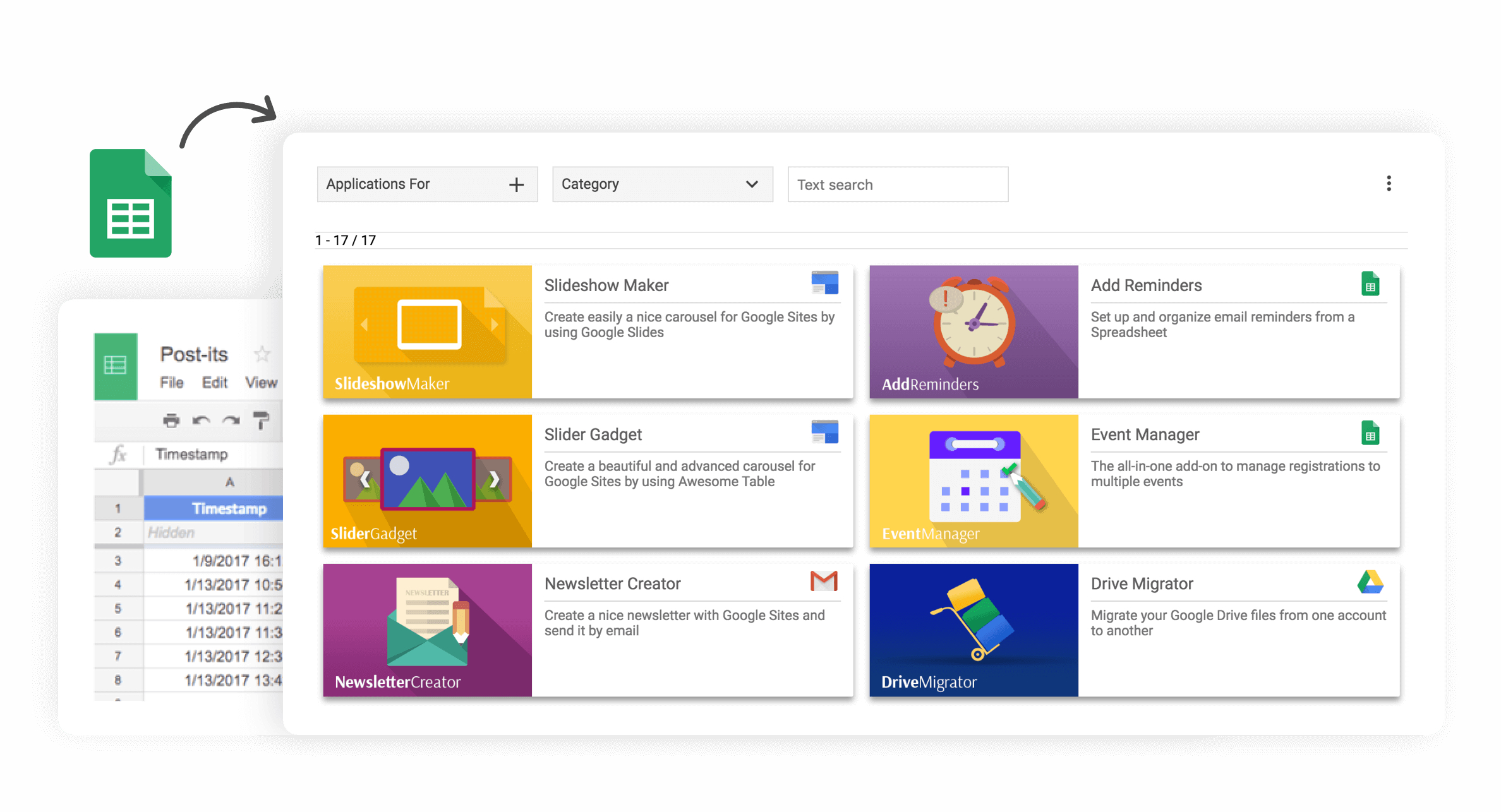Open the View menu in Post-its spreadsheet
Viewport: 1501px width, 812px height.
point(262,383)
